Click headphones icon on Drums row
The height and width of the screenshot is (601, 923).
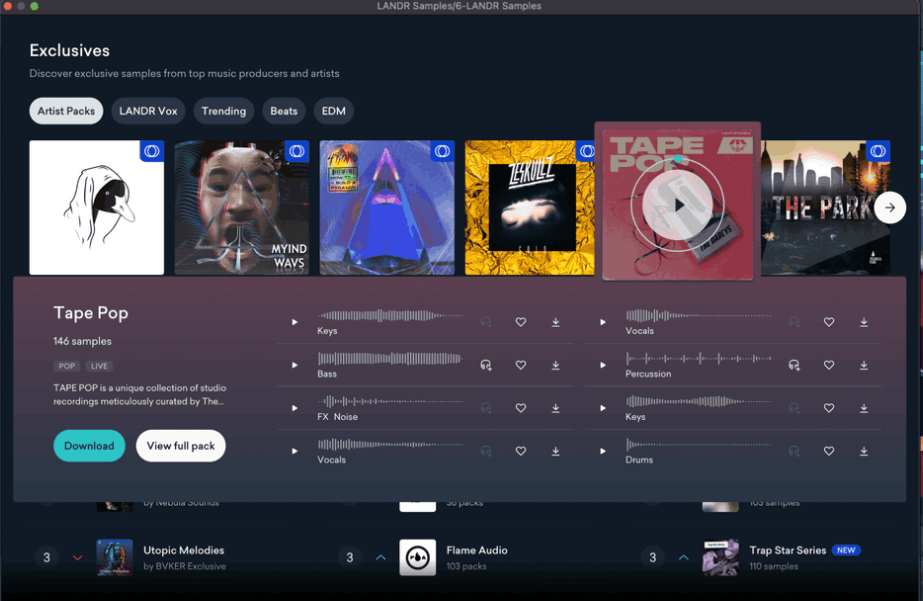[x=794, y=451]
